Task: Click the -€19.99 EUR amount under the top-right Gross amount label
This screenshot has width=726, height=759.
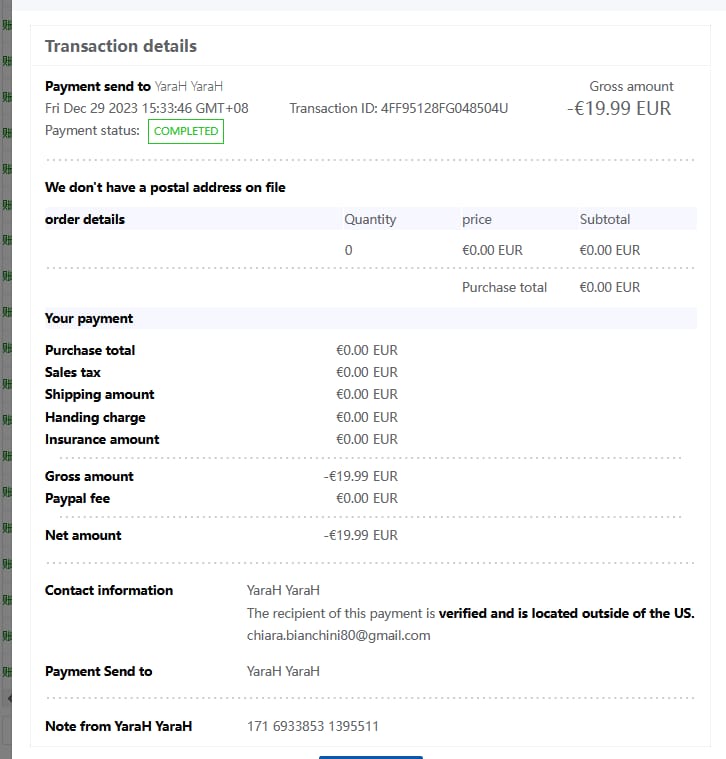Action: 619,108
